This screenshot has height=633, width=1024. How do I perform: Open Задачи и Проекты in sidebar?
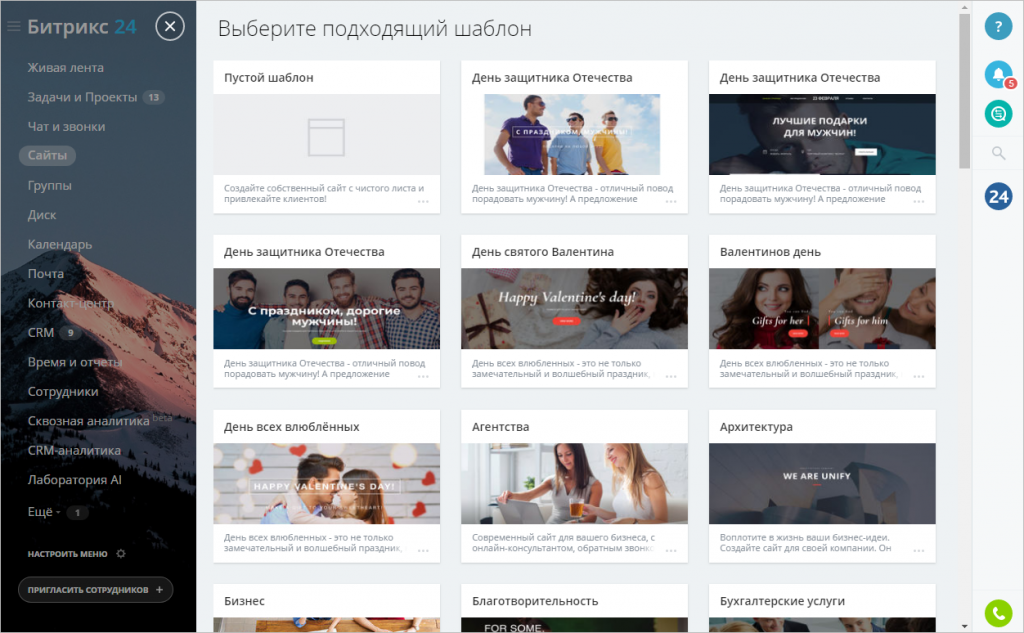[83, 97]
